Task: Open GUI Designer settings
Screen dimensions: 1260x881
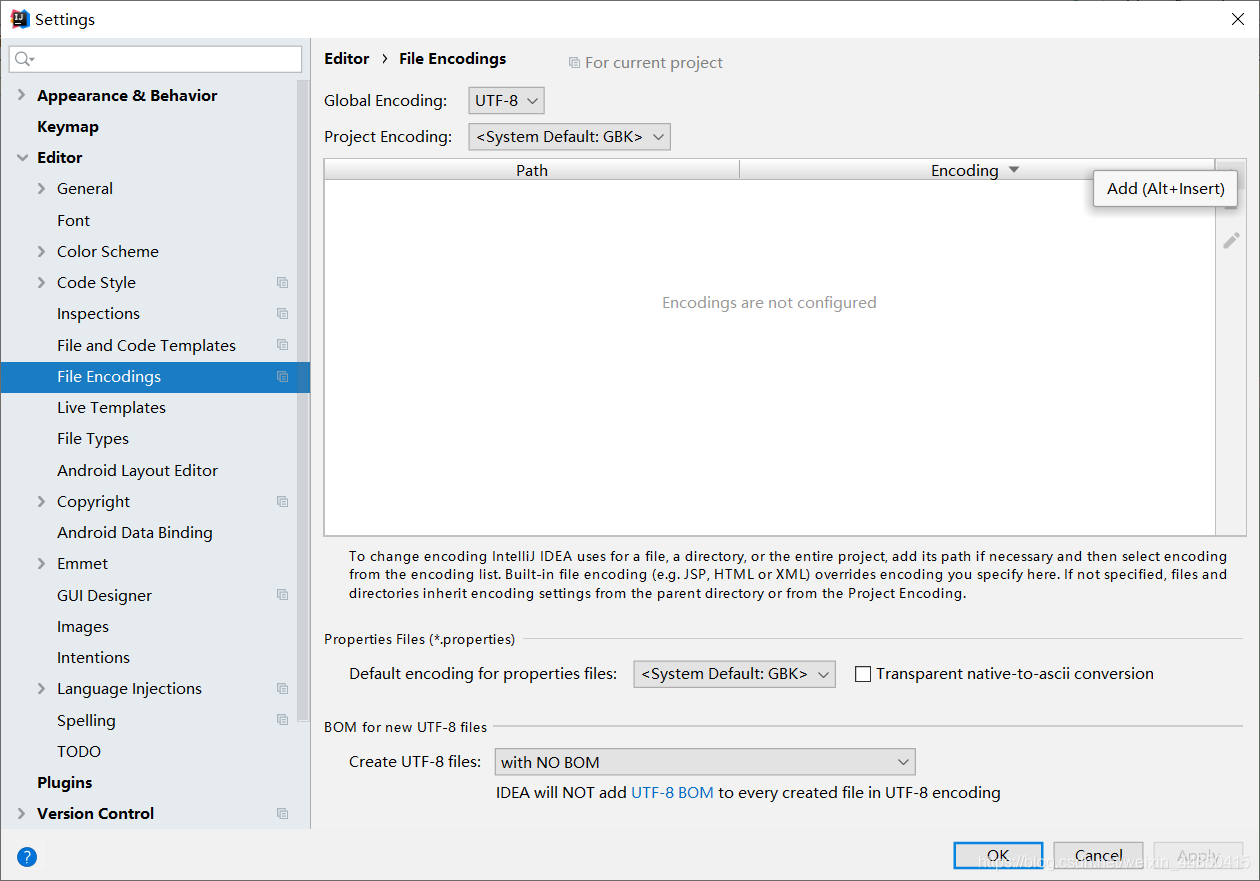Action: (104, 595)
